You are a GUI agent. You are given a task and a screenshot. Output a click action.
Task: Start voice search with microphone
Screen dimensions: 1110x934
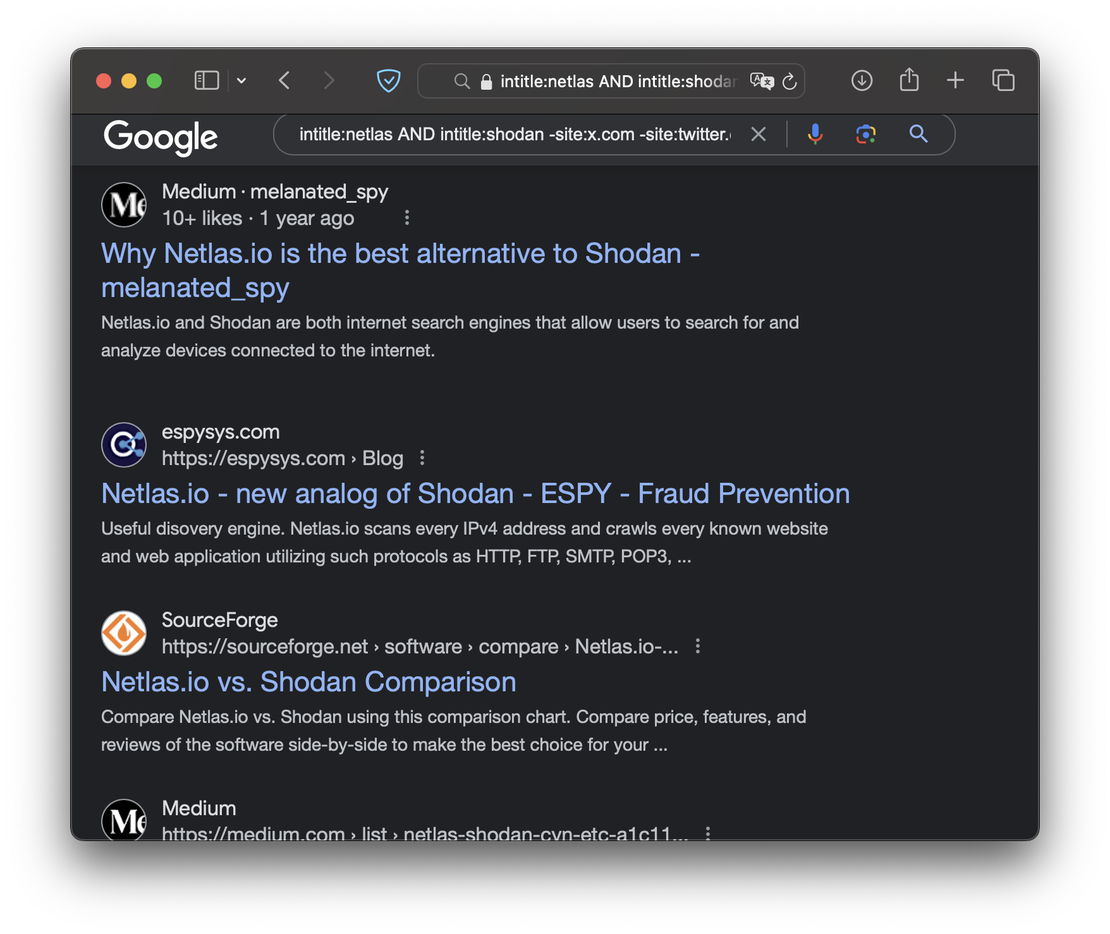[x=815, y=134]
